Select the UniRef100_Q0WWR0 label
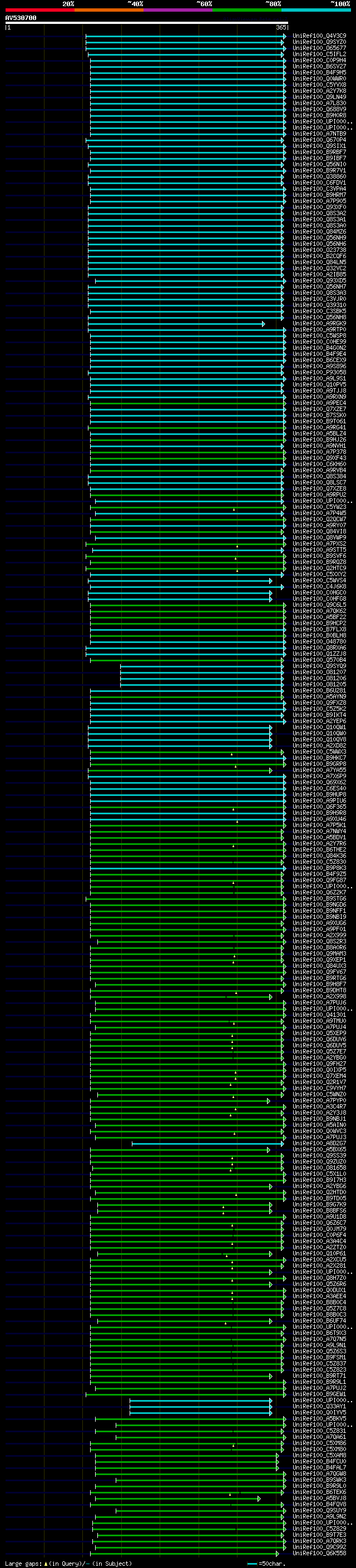This screenshot has height=1568, width=356. tap(319, 78)
